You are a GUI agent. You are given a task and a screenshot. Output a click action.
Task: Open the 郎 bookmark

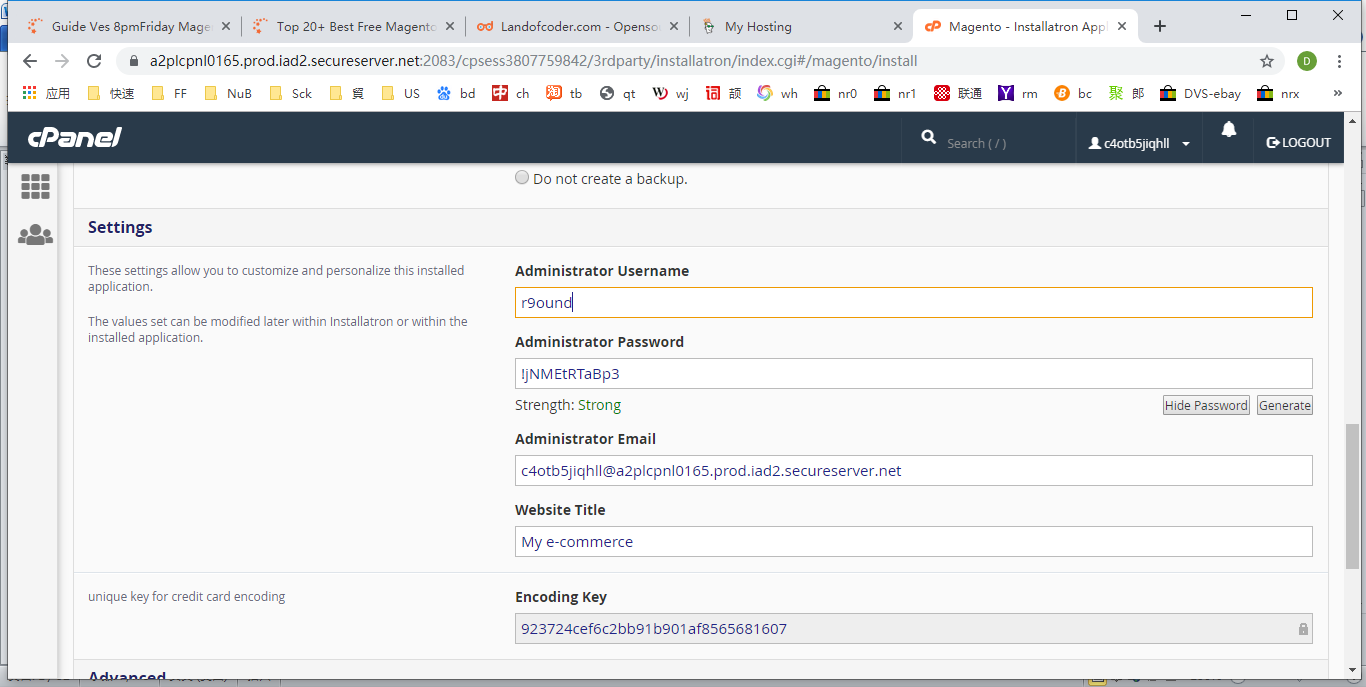pos(1126,93)
